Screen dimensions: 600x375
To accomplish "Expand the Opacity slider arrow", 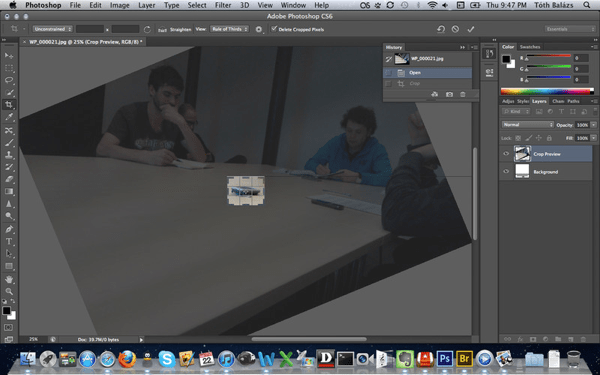I will pyautogui.click(x=593, y=125).
